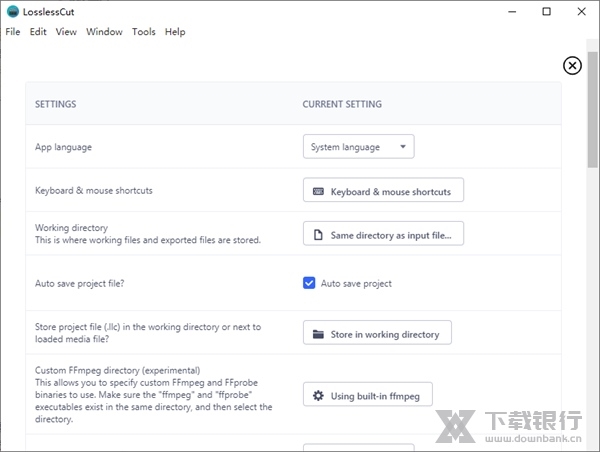The width and height of the screenshot is (600, 452).
Task: Open the App language dropdown
Action: [357, 147]
